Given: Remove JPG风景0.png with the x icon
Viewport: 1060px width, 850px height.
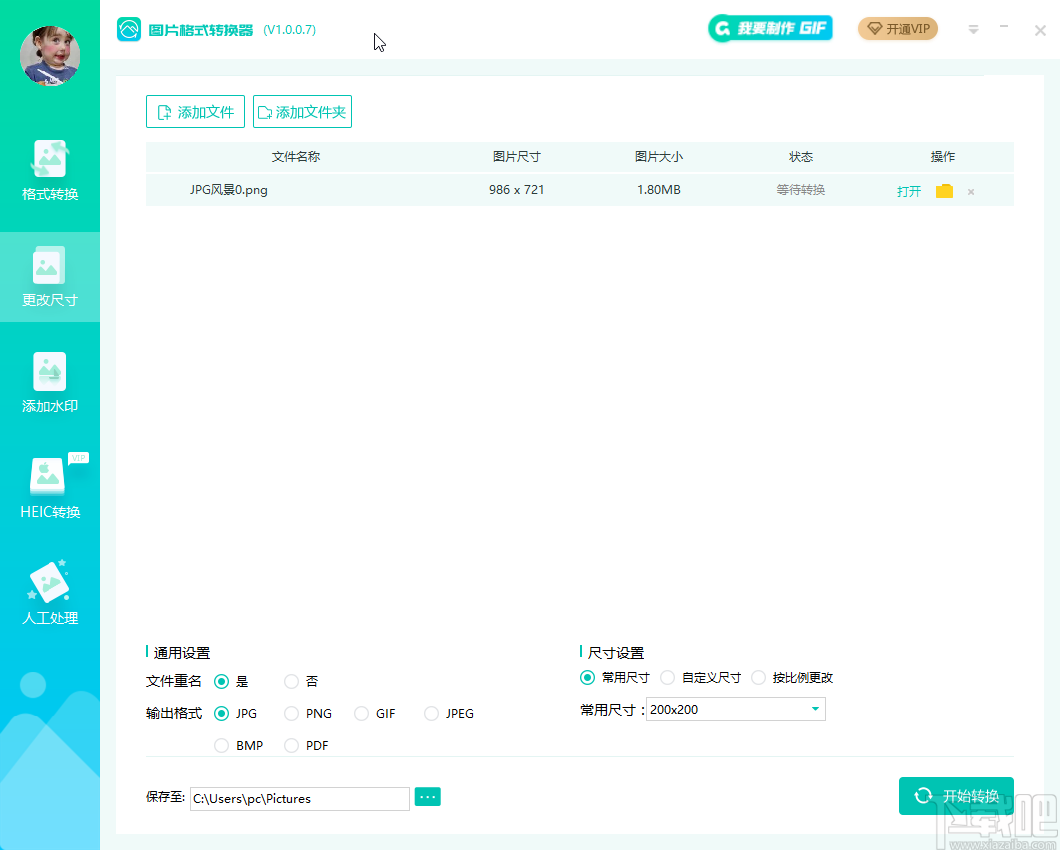Looking at the screenshot, I should [971, 192].
